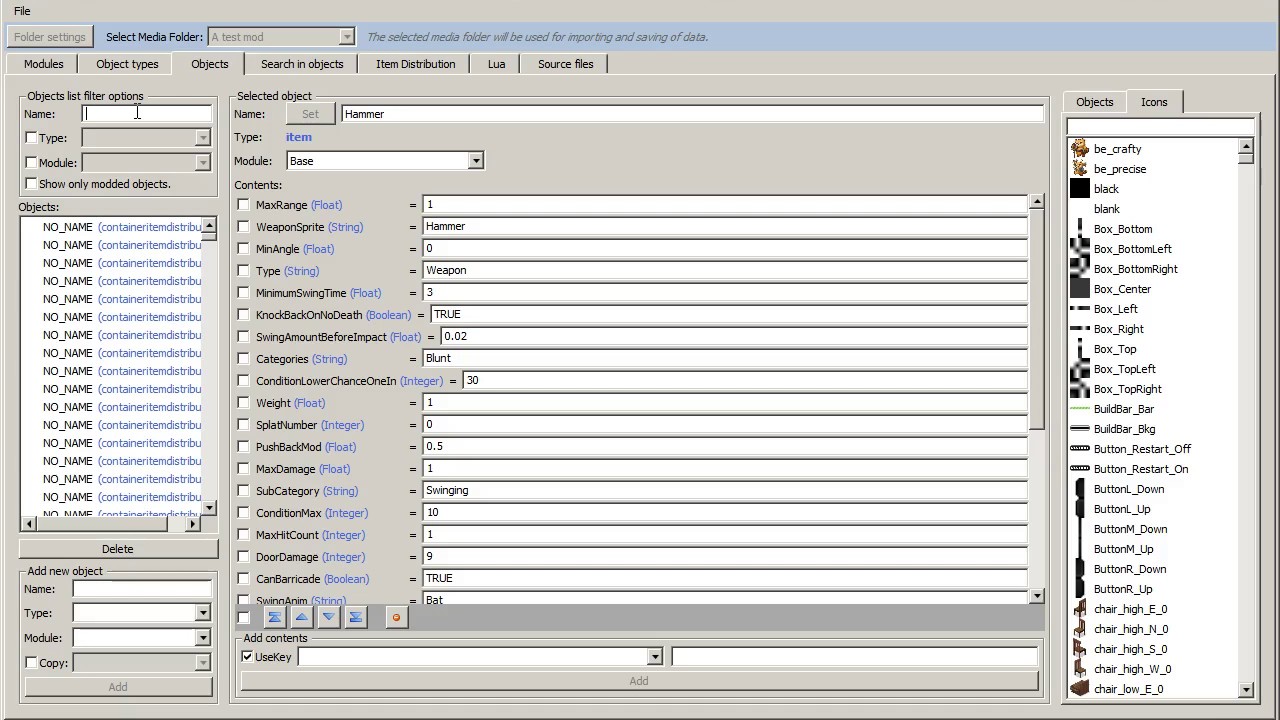
Task: Open the Type filter dropdown
Action: [203, 138]
